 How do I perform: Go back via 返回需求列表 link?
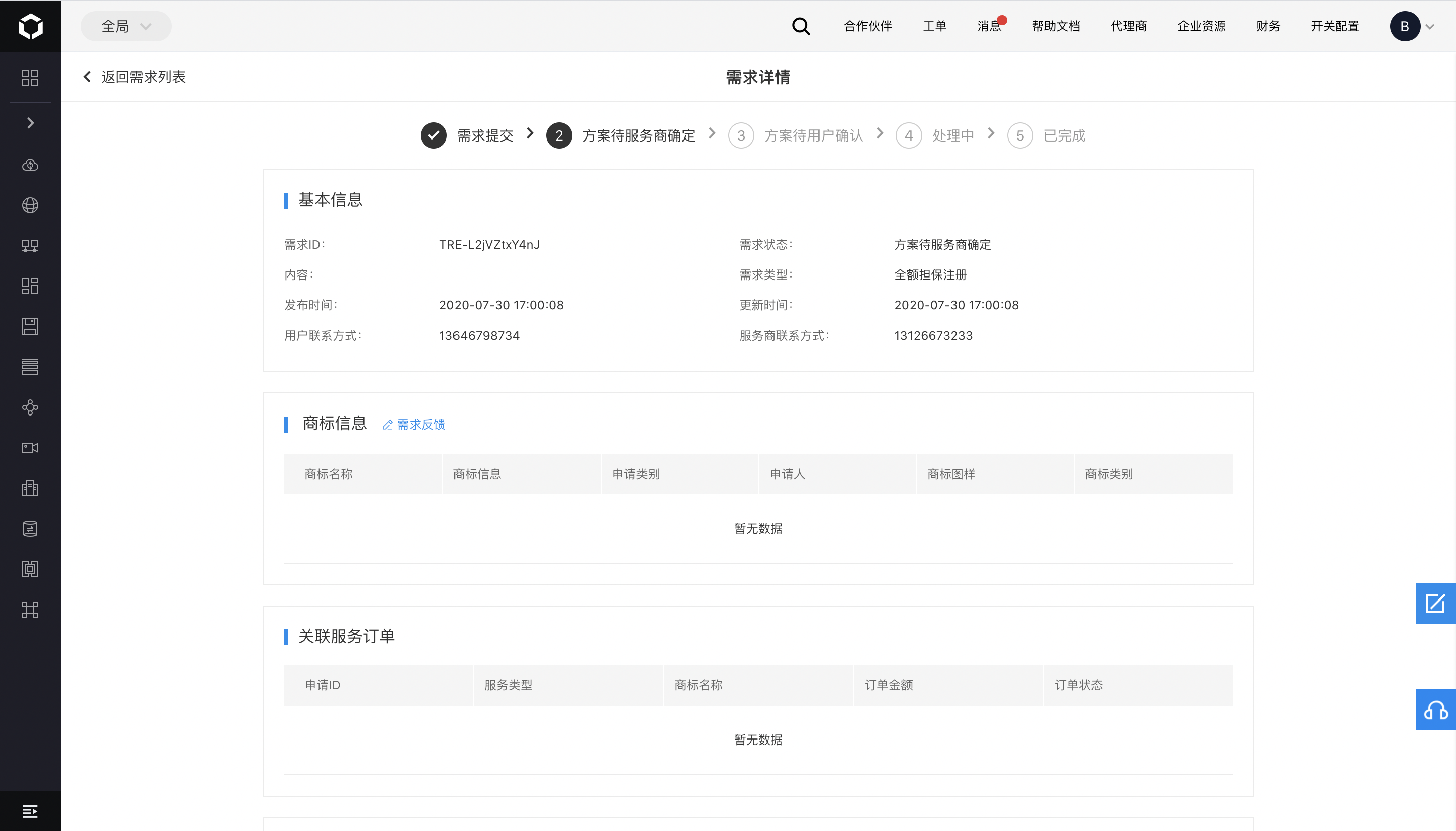(134, 77)
